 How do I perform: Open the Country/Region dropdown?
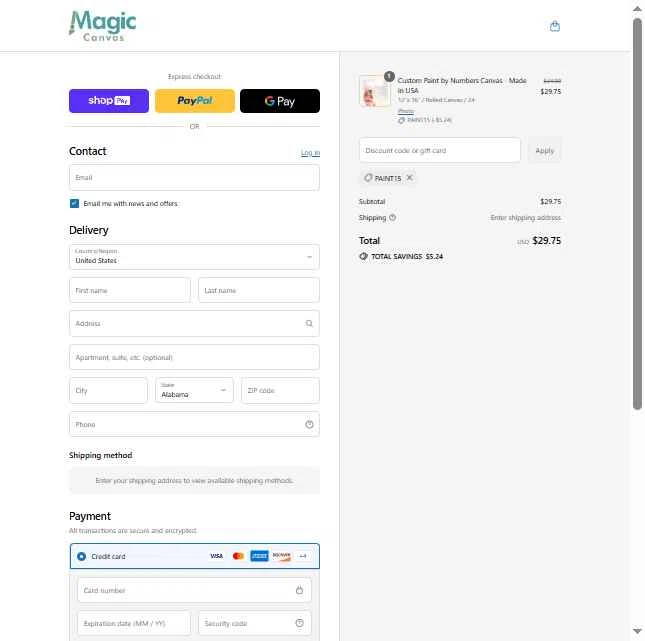[194, 257]
